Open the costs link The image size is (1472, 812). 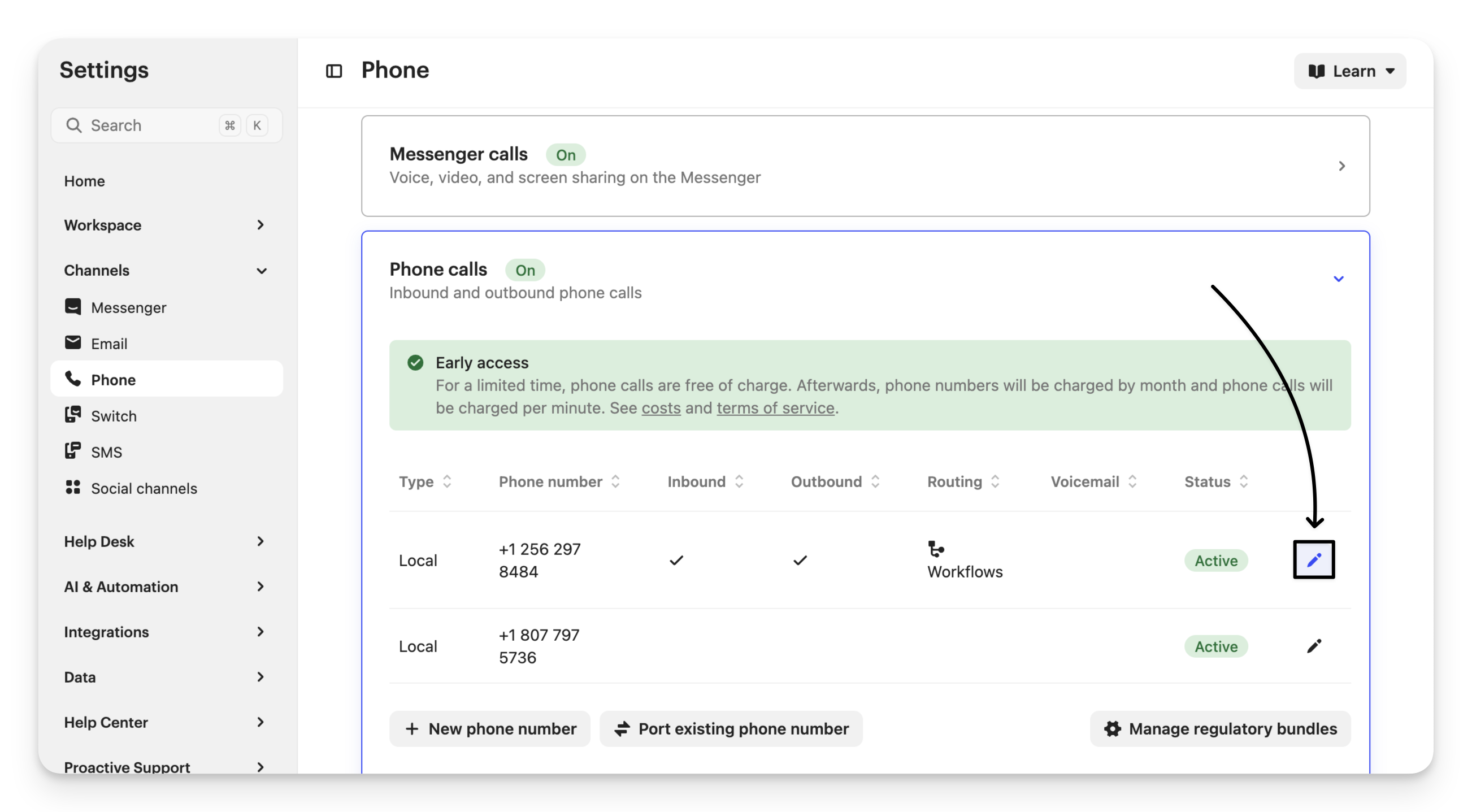coord(661,407)
